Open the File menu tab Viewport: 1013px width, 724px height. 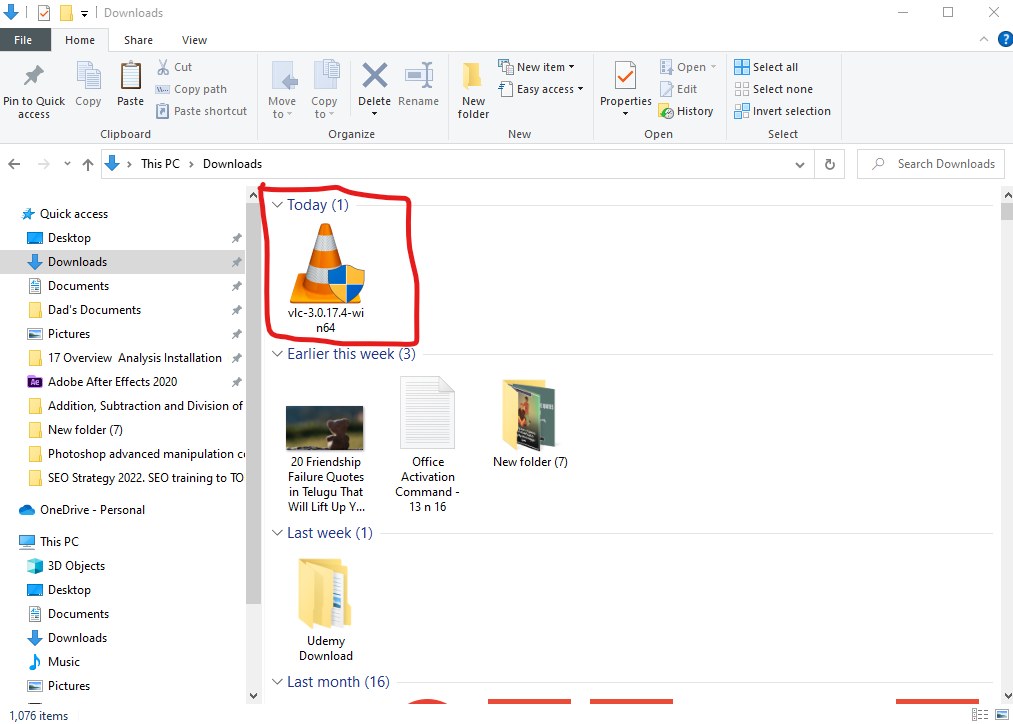[25, 40]
